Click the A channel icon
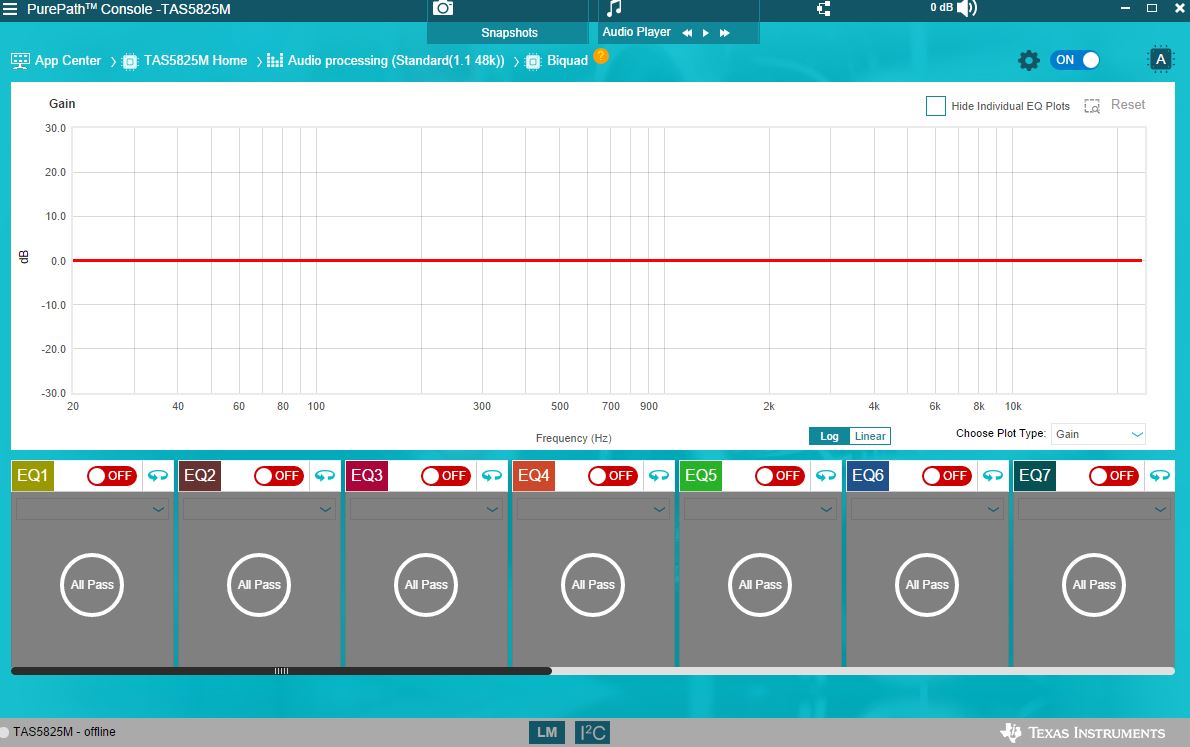1190x747 pixels. pyautogui.click(x=1160, y=60)
